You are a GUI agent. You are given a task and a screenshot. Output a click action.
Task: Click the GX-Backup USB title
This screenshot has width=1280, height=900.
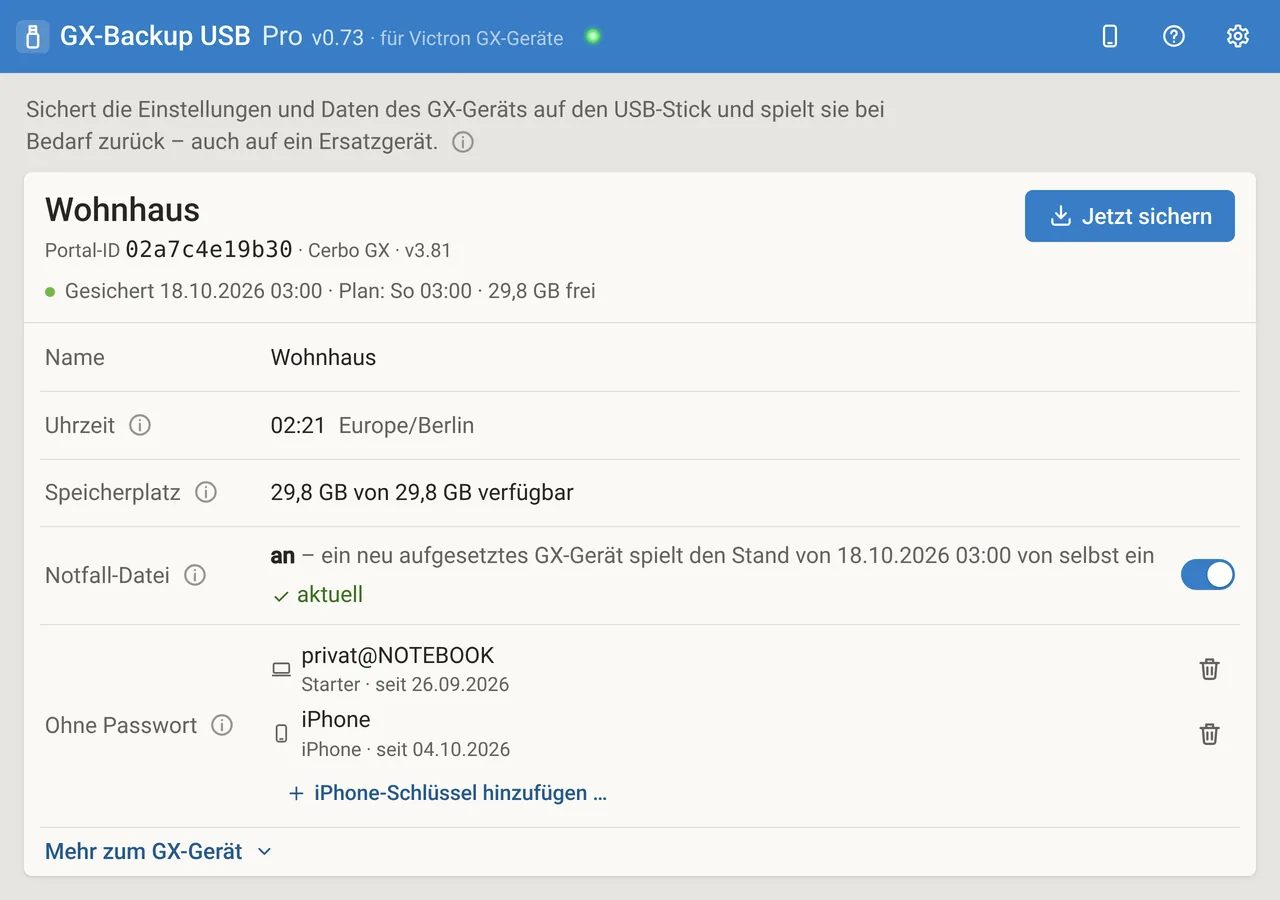pyautogui.click(x=155, y=37)
